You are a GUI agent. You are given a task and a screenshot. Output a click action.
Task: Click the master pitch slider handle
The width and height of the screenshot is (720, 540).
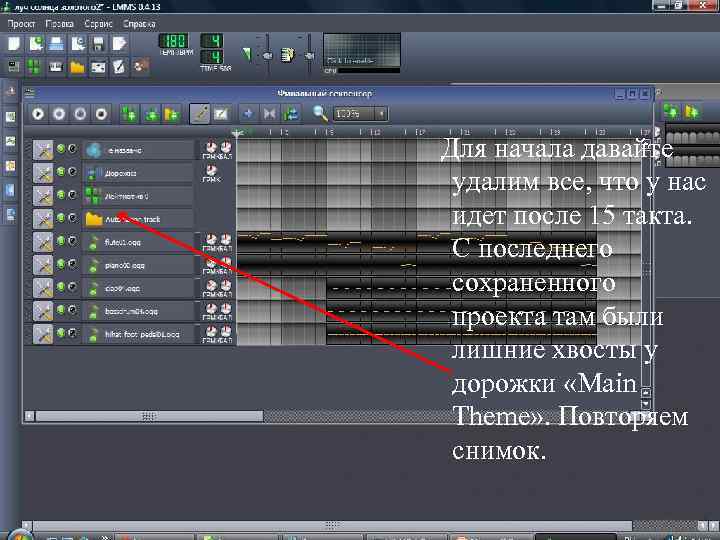309,56
